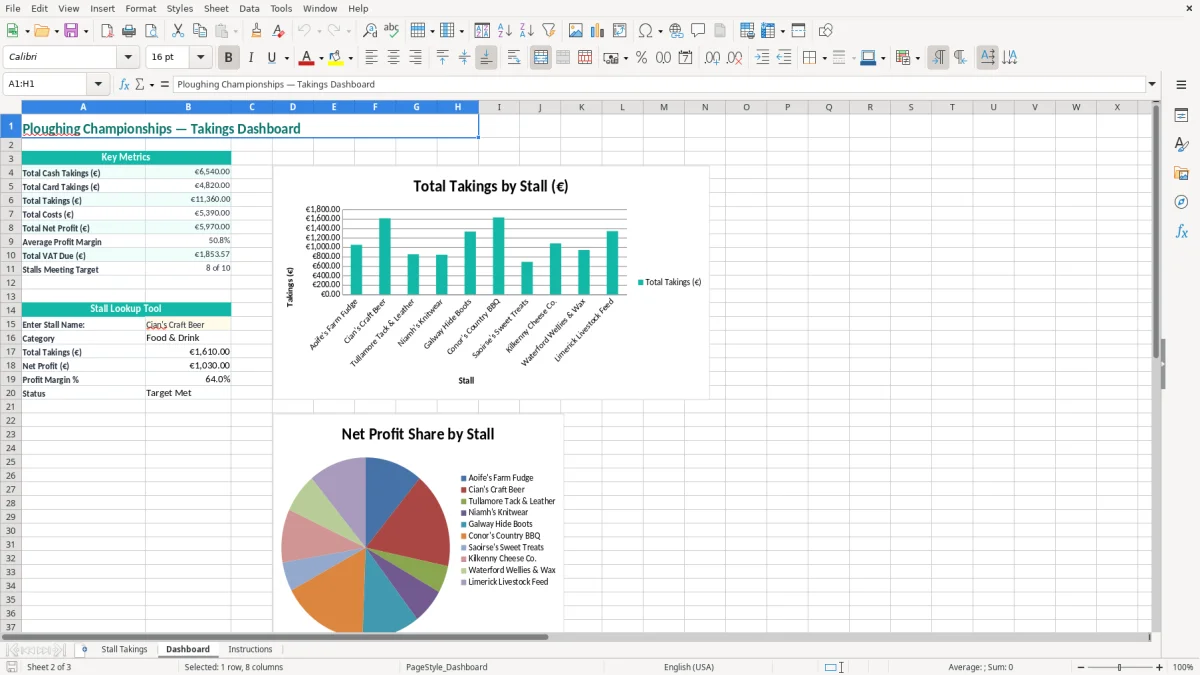The height and width of the screenshot is (675, 1200).
Task: Open the Sheet menu
Action: click(216, 8)
